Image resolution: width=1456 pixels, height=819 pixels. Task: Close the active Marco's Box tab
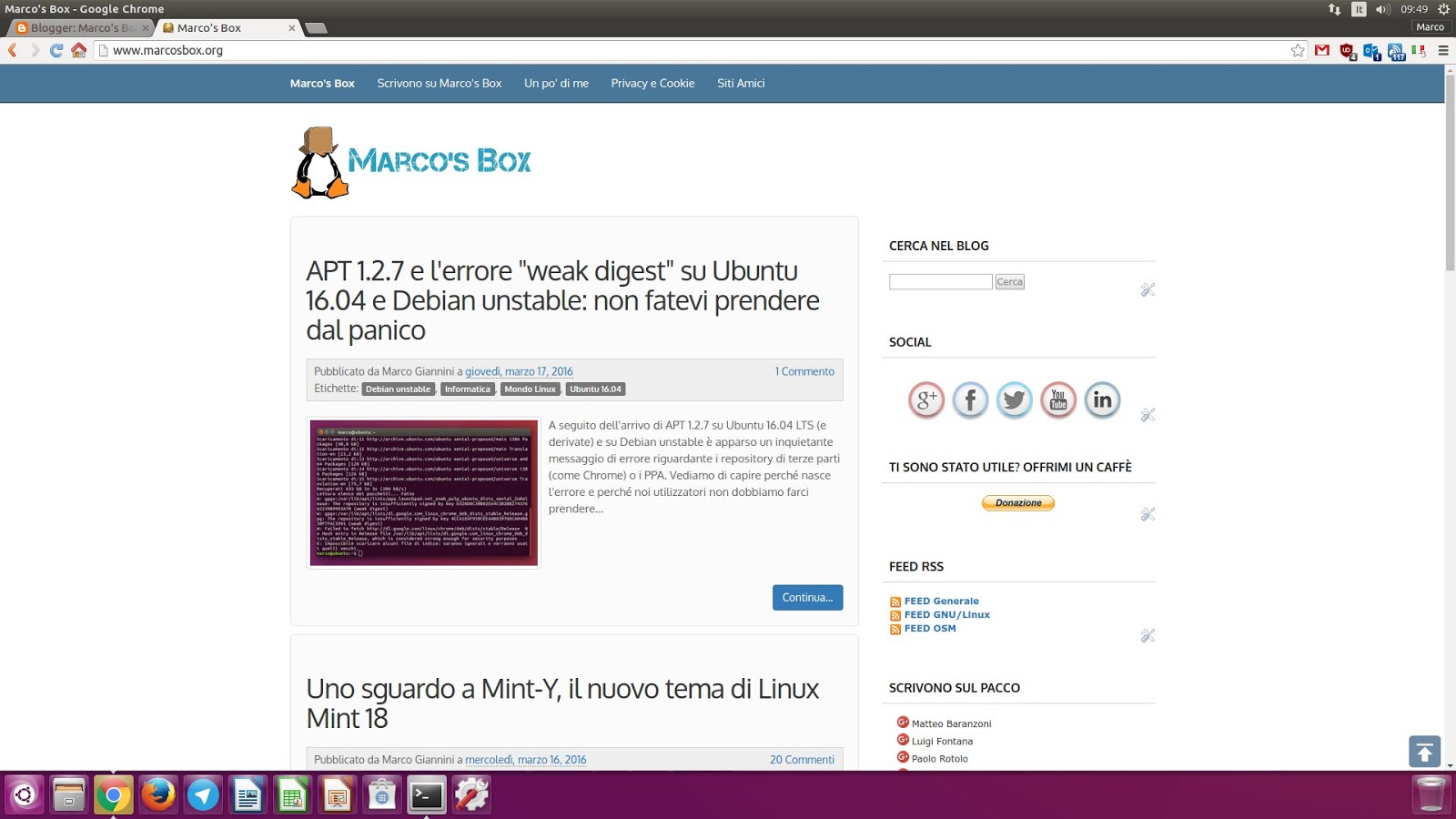click(291, 28)
